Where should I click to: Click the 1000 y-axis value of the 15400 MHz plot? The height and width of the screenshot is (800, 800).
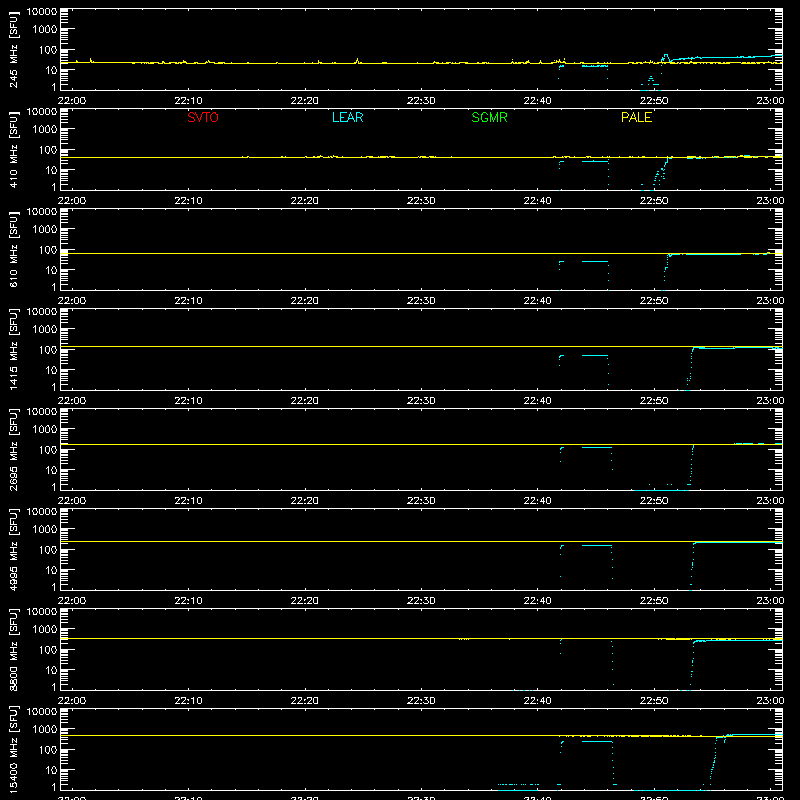pos(45,729)
